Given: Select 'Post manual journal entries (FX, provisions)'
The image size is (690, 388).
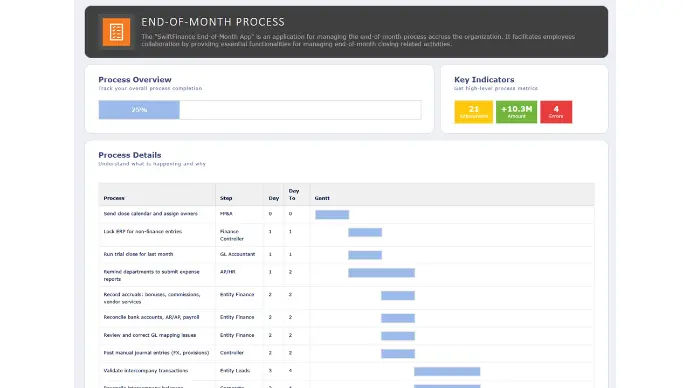Looking at the screenshot, I should [x=156, y=353].
